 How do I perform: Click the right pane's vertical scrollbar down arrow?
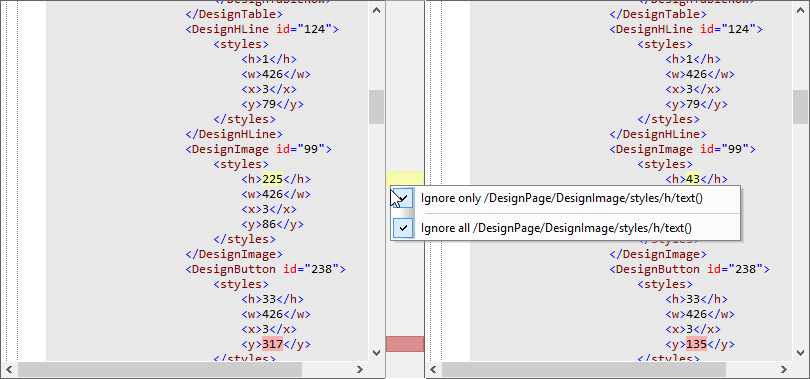(x=800, y=353)
